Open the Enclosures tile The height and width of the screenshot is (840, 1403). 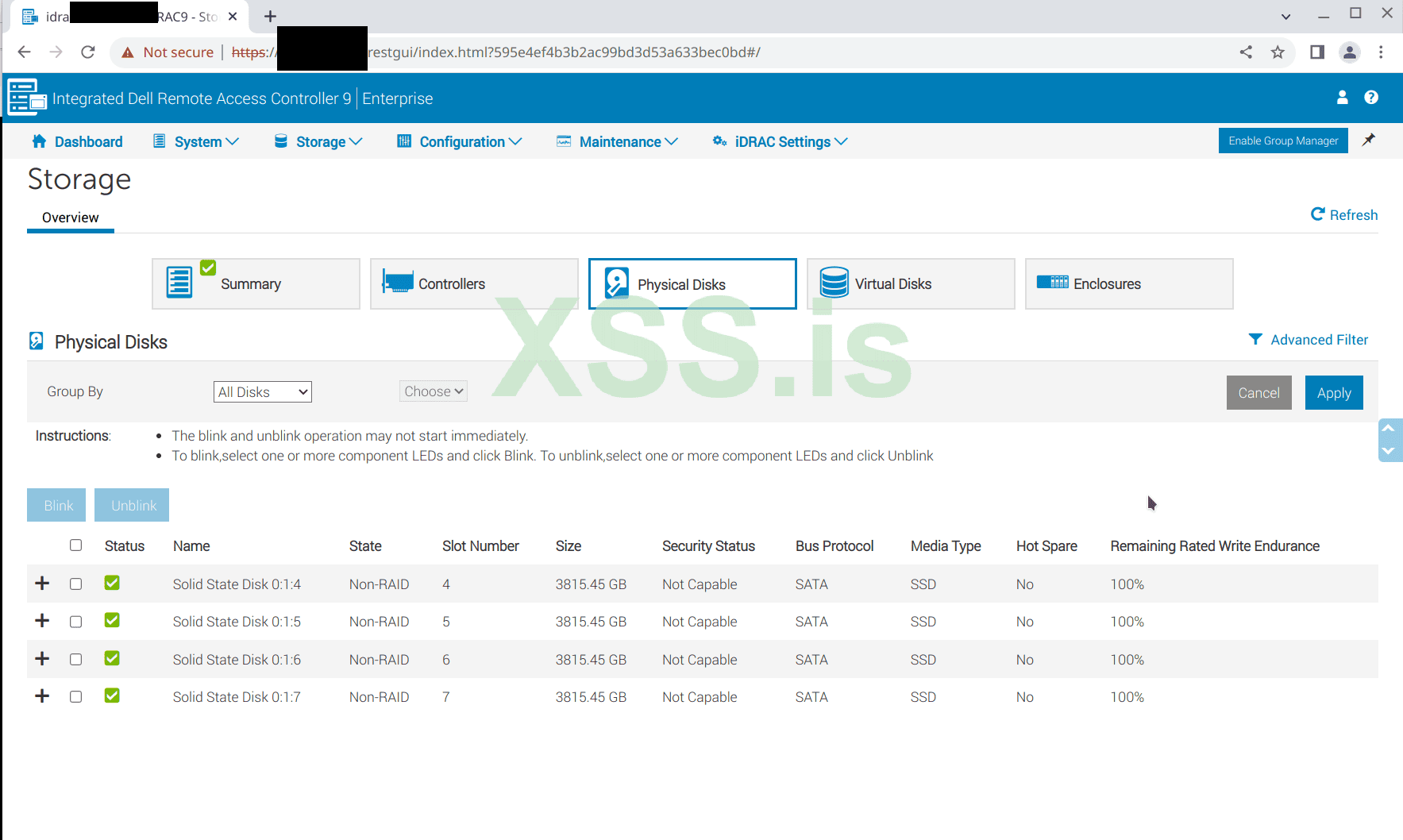click(1128, 283)
